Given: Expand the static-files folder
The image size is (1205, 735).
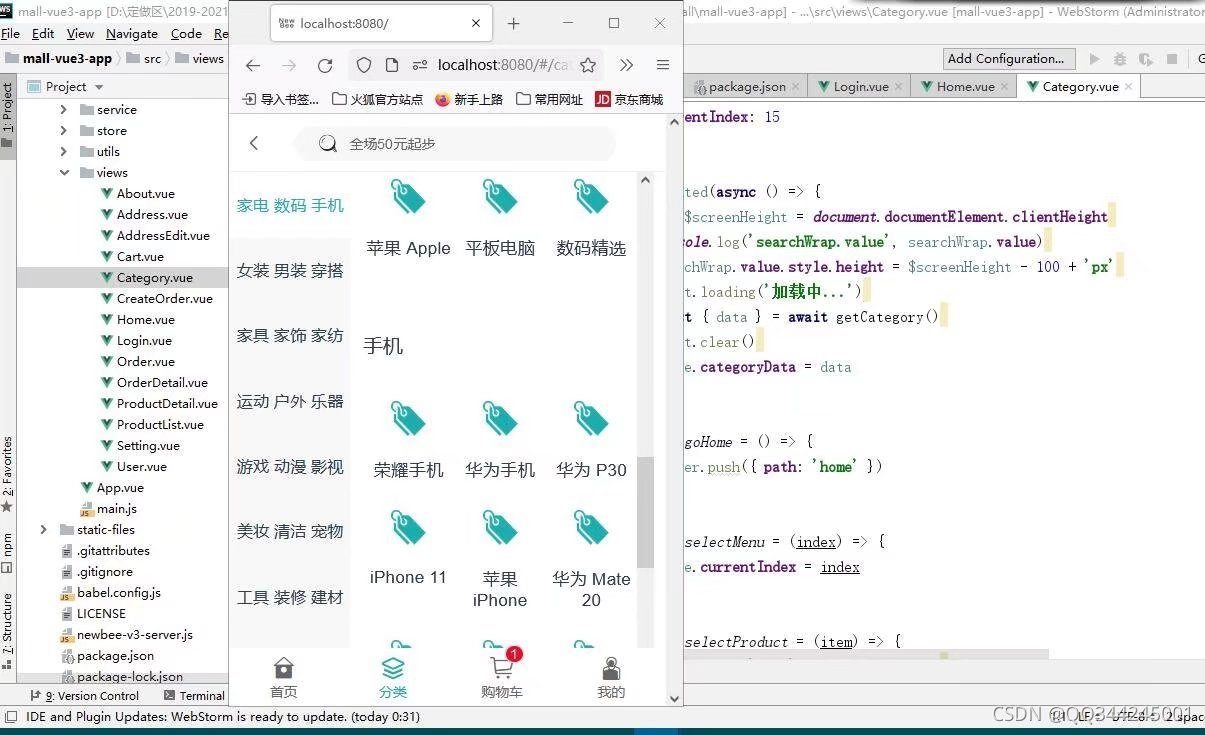Looking at the screenshot, I should 44,530.
